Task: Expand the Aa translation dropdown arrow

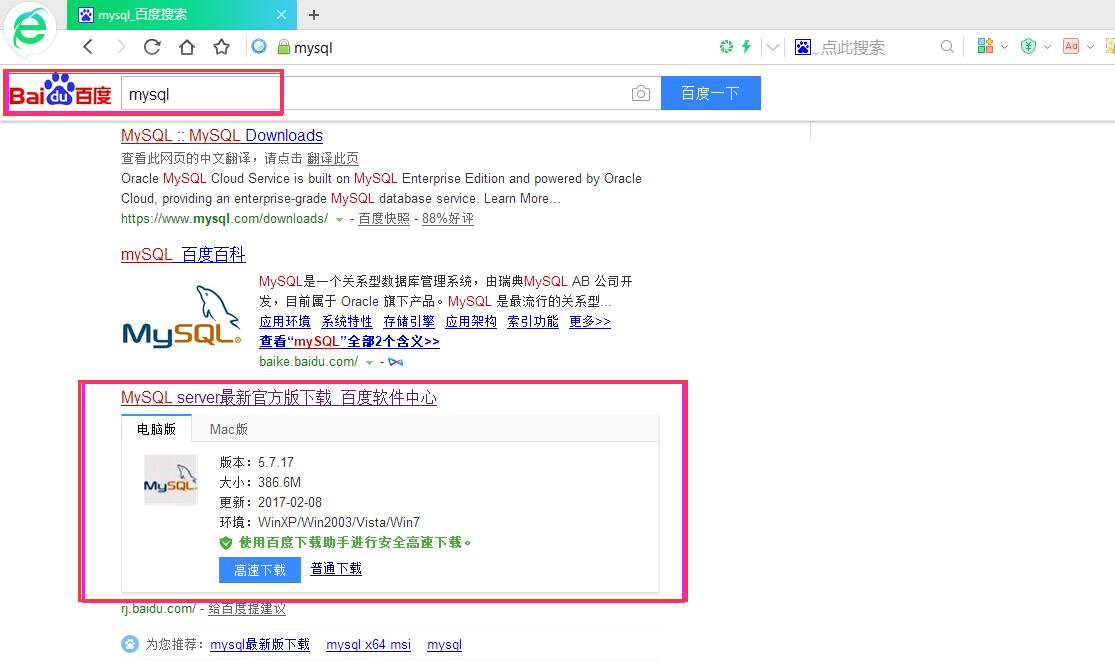Action: coord(1090,47)
